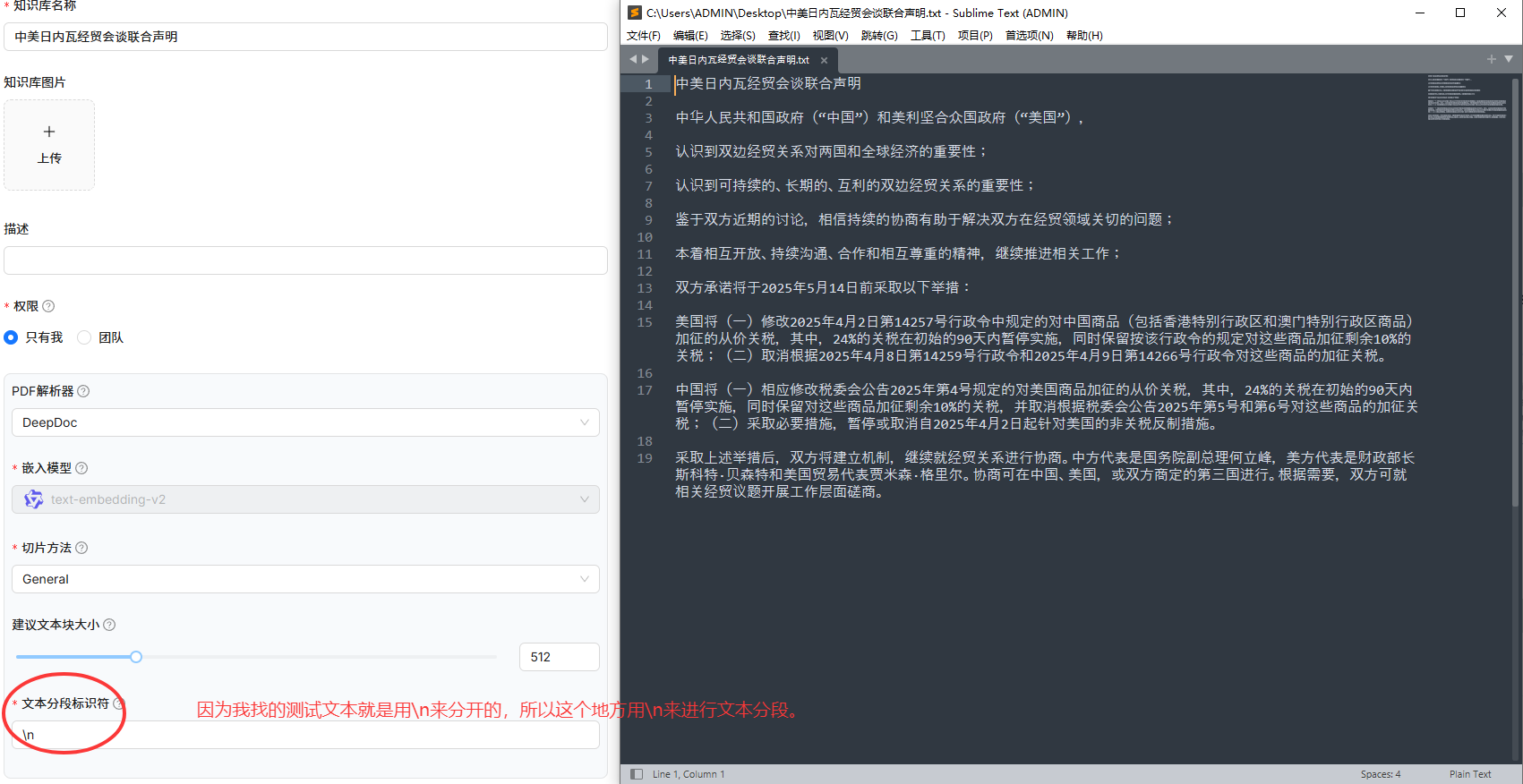The height and width of the screenshot is (784, 1523).
Task: Click the Plain Text syntax selector
Action: click(x=1470, y=774)
